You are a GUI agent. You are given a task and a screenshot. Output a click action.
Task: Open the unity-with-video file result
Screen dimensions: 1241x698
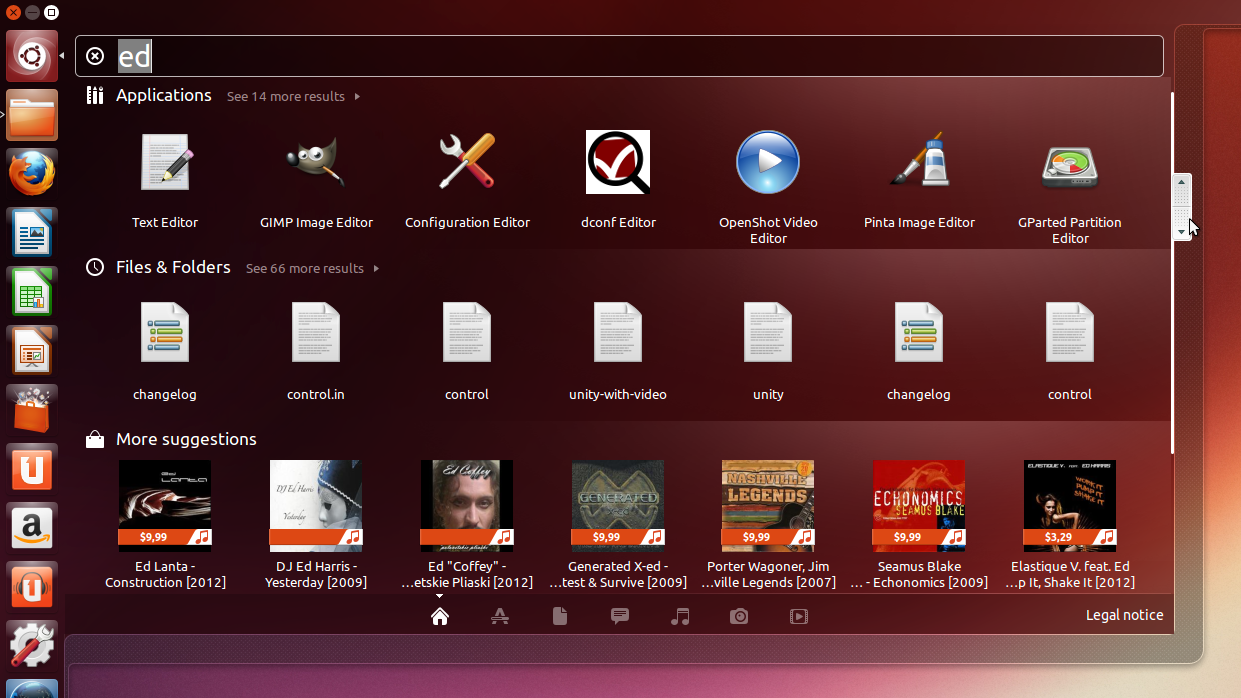click(x=618, y=350)
